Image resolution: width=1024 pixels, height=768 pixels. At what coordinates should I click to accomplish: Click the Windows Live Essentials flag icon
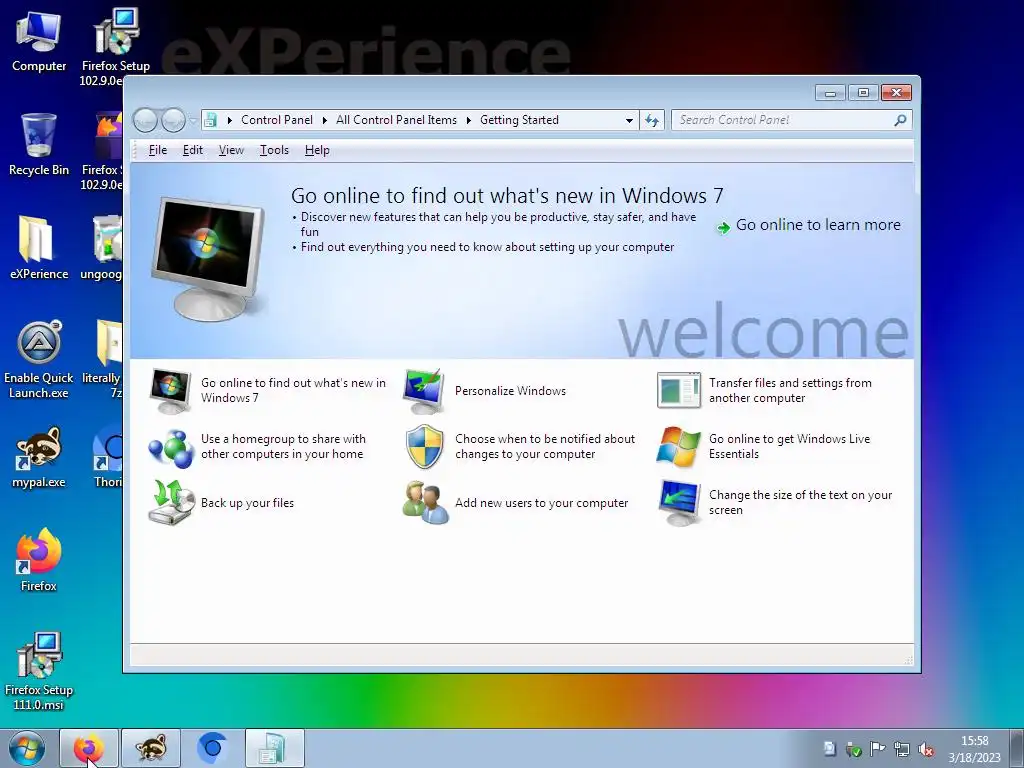coord(679,447)
